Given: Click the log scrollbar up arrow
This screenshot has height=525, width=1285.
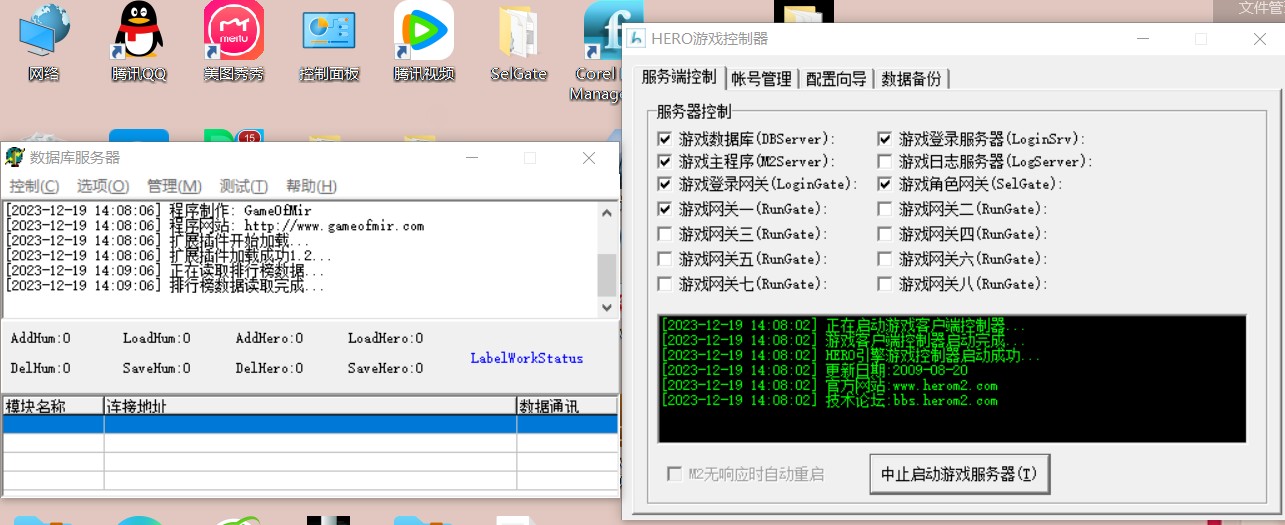Looking at the screenshot, I should coord(607,212).
